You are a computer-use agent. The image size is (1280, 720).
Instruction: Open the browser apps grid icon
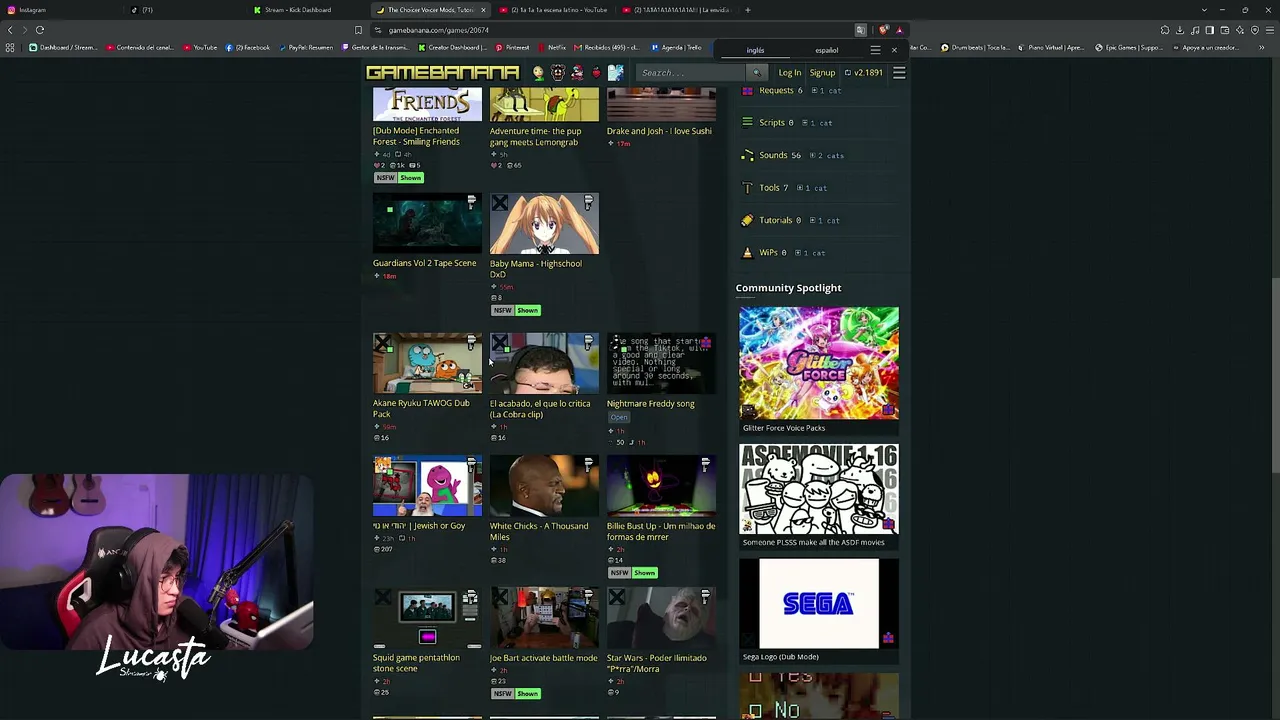coord(10,47)
